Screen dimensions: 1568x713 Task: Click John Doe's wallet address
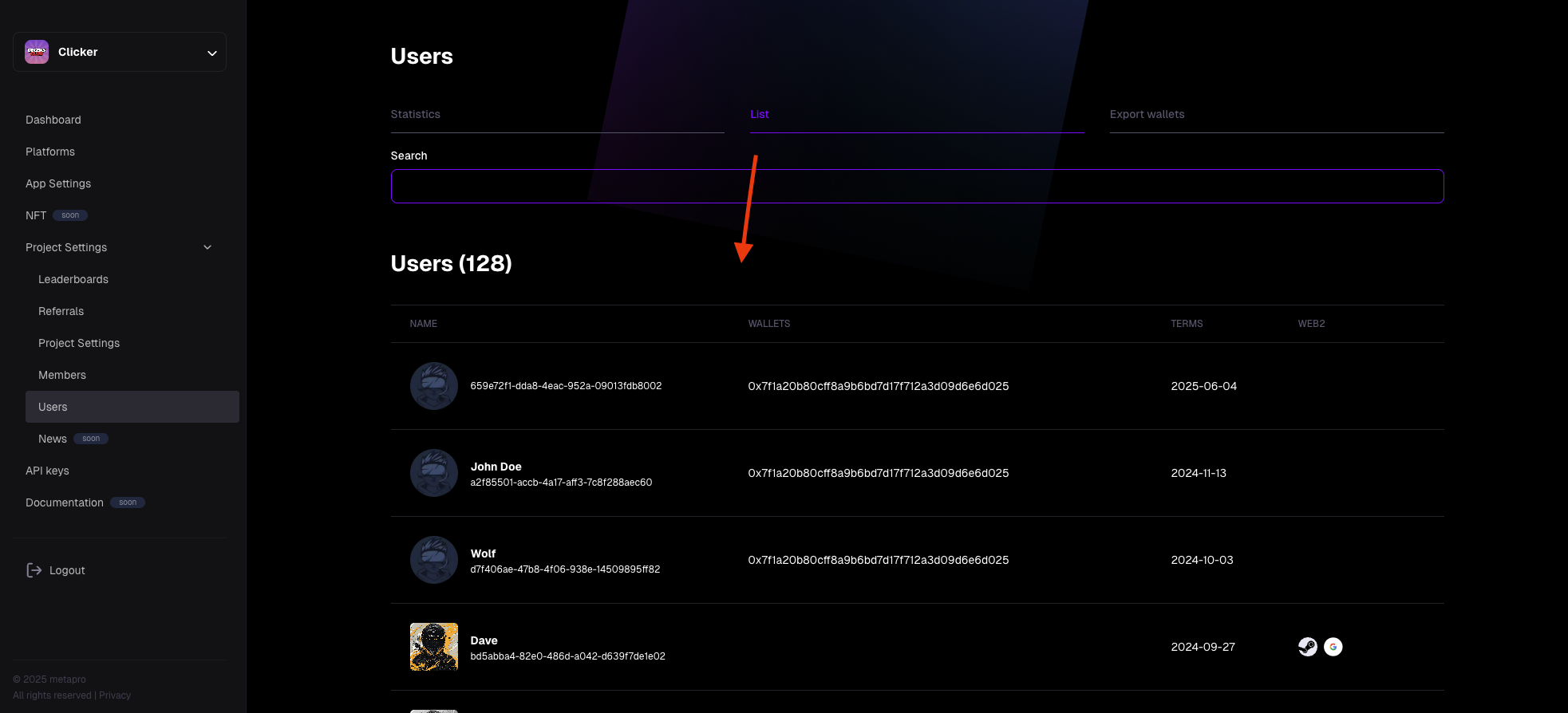[879, 473]
